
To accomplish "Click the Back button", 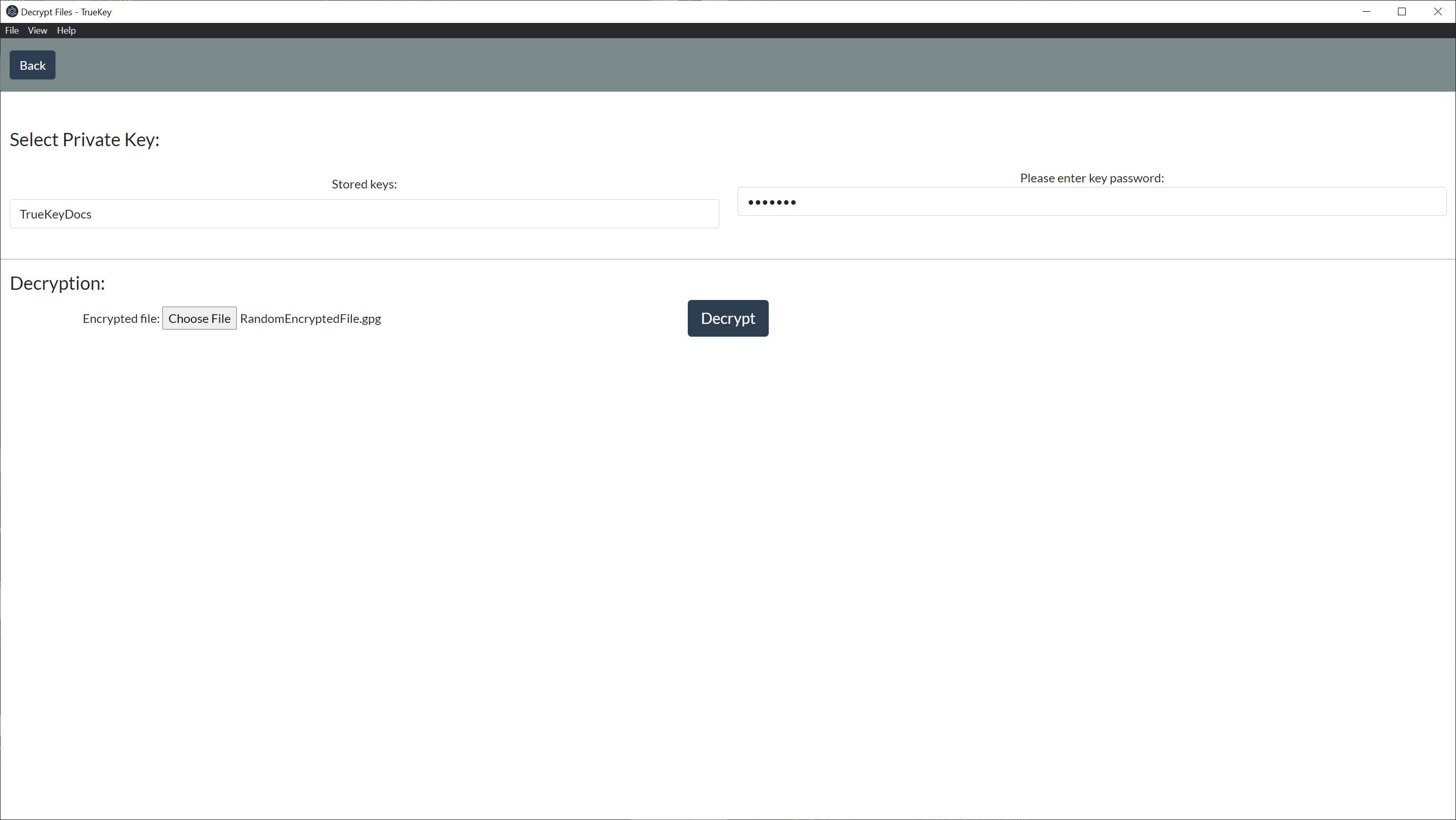I will point(32,65).
